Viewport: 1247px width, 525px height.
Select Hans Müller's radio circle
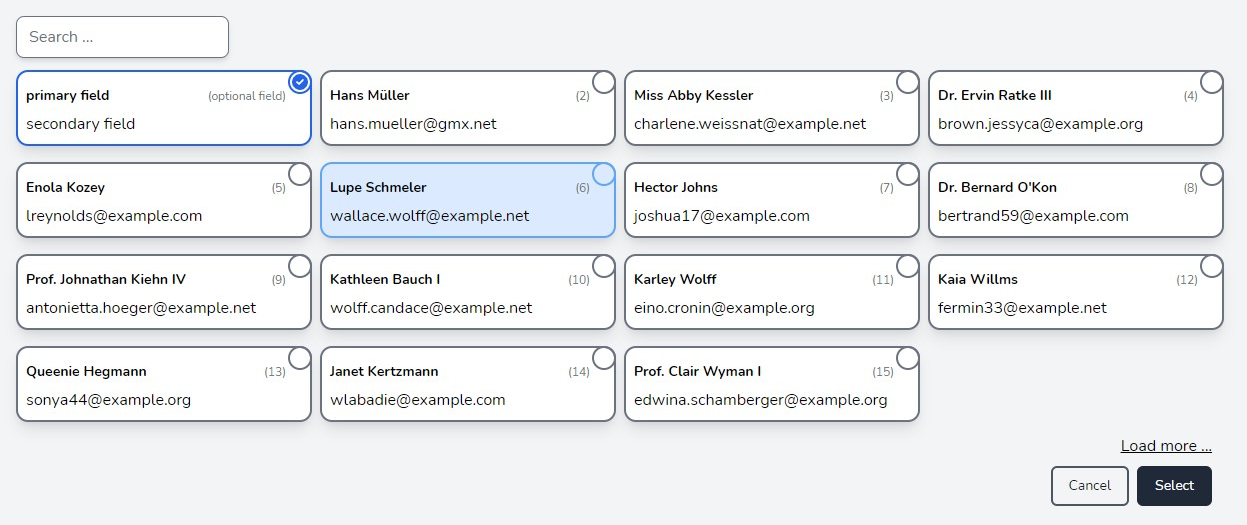(x=603, y=81)
